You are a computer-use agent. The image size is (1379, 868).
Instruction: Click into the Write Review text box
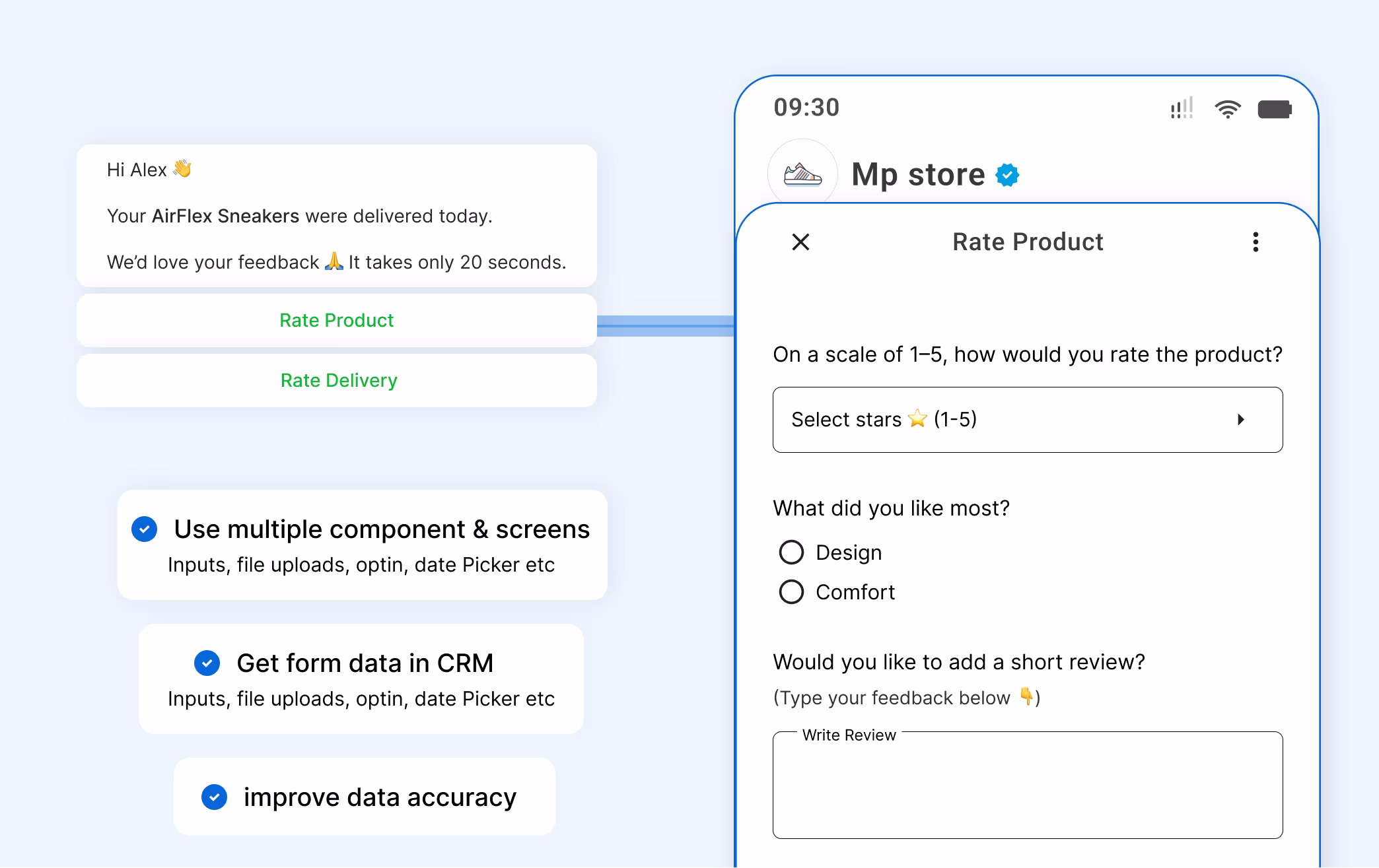tap(1028, 785)
